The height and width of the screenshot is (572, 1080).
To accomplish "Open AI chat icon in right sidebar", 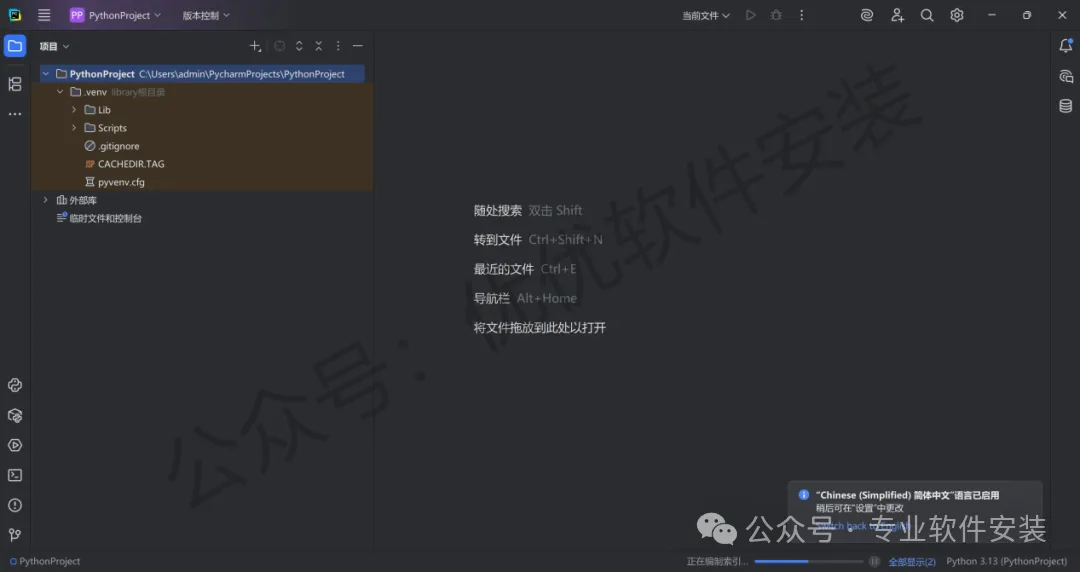I will click(1066, 76).
